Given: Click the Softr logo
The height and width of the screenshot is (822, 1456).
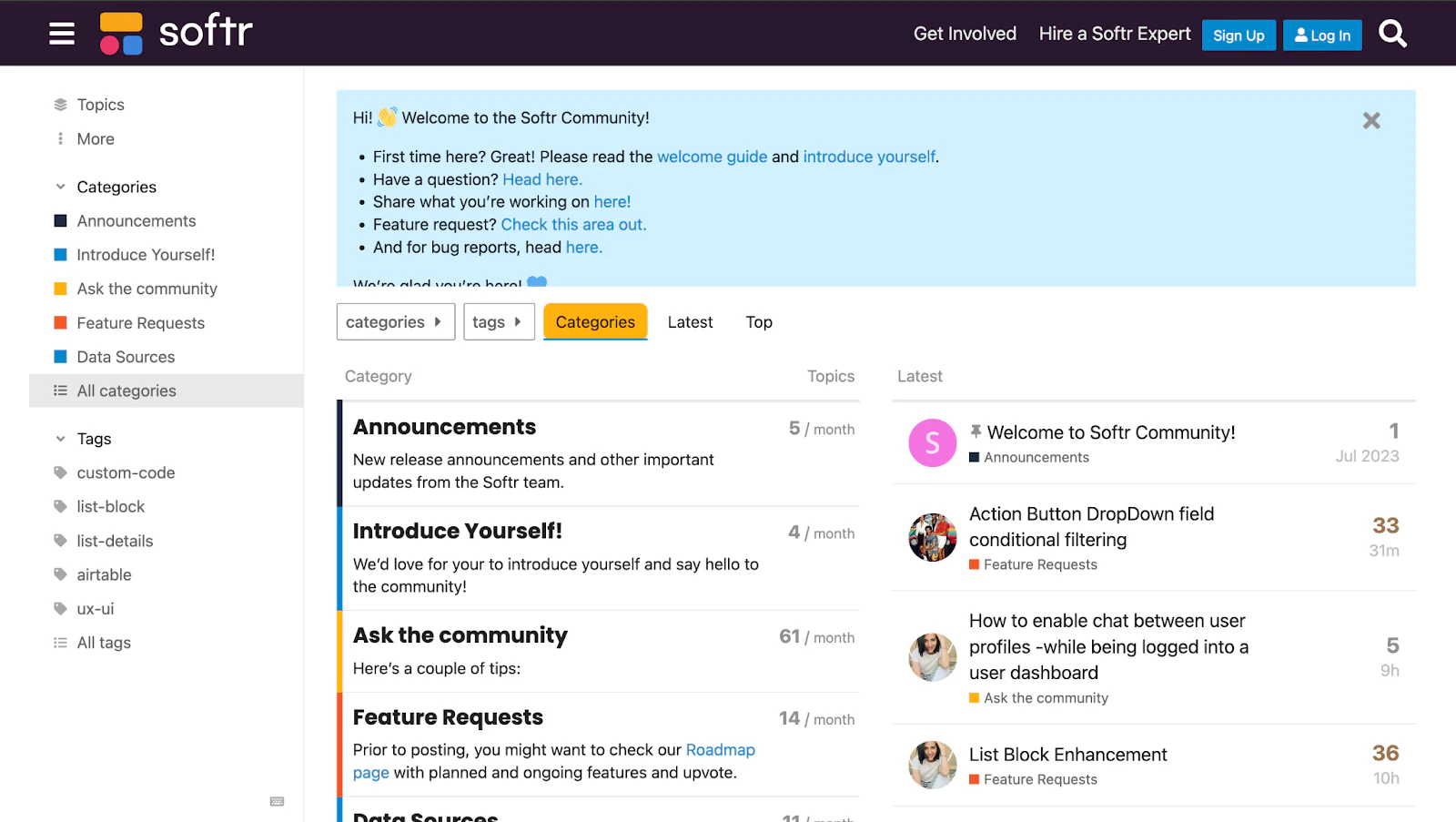Looking at the screenshot, I should [x=176, y=33].
